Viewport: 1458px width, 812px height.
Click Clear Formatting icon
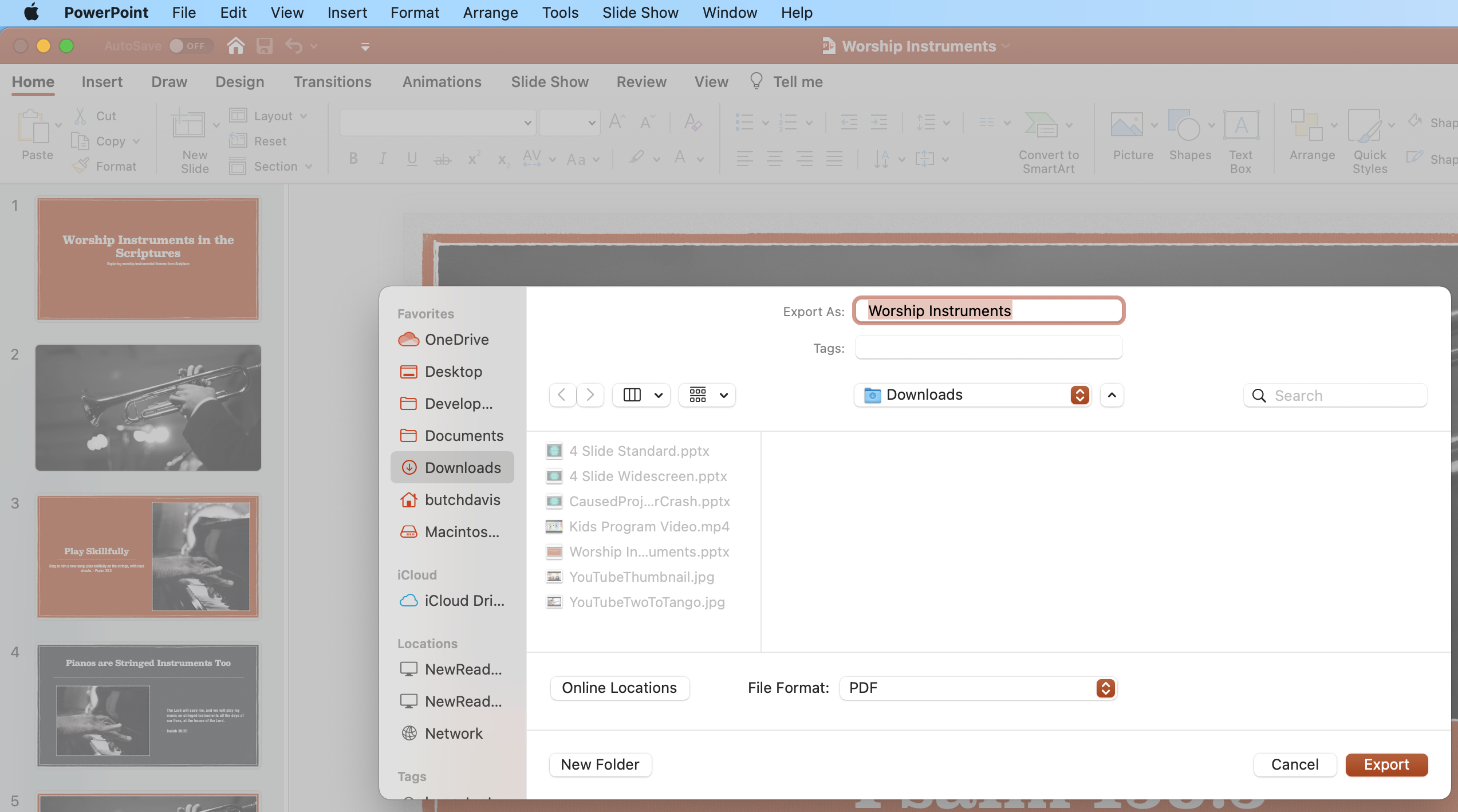pos(693,122)
